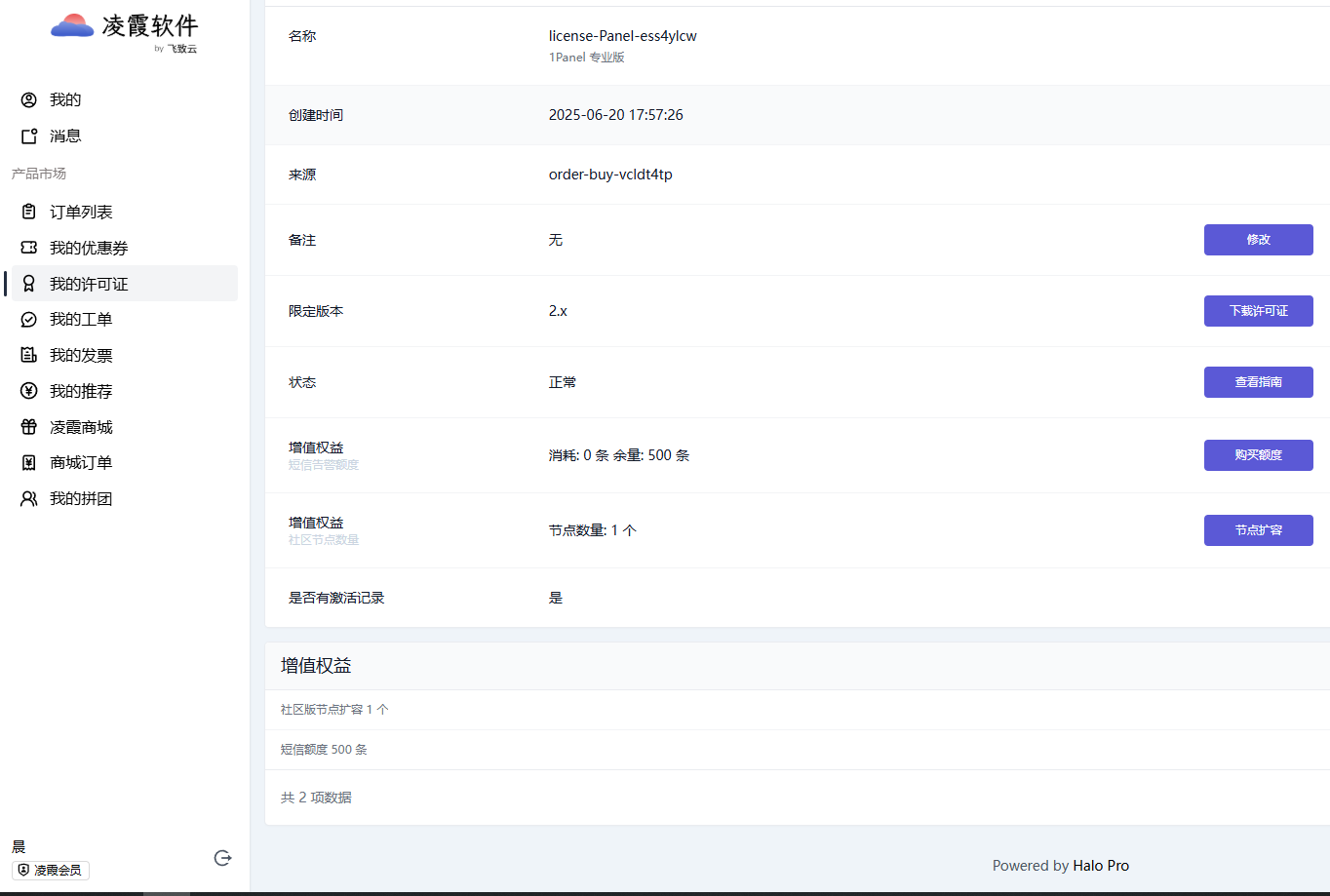Open 消息 notifications icon
This screenshot has width=1330, height=896.
pos(29,136)
